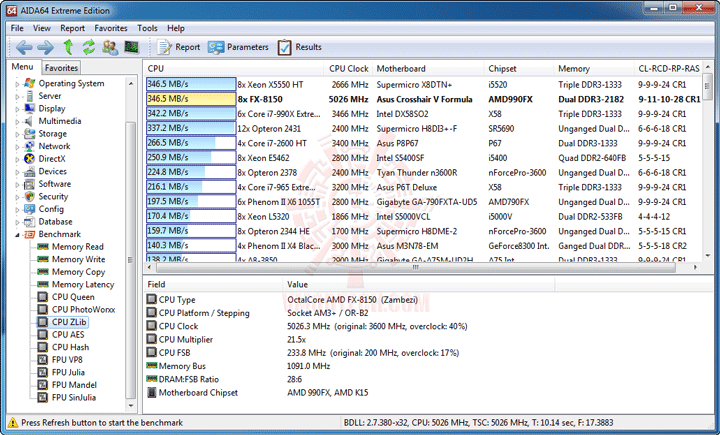Expand the Server node arrow
Screen dimensions: 720x435
coord(17,96)
